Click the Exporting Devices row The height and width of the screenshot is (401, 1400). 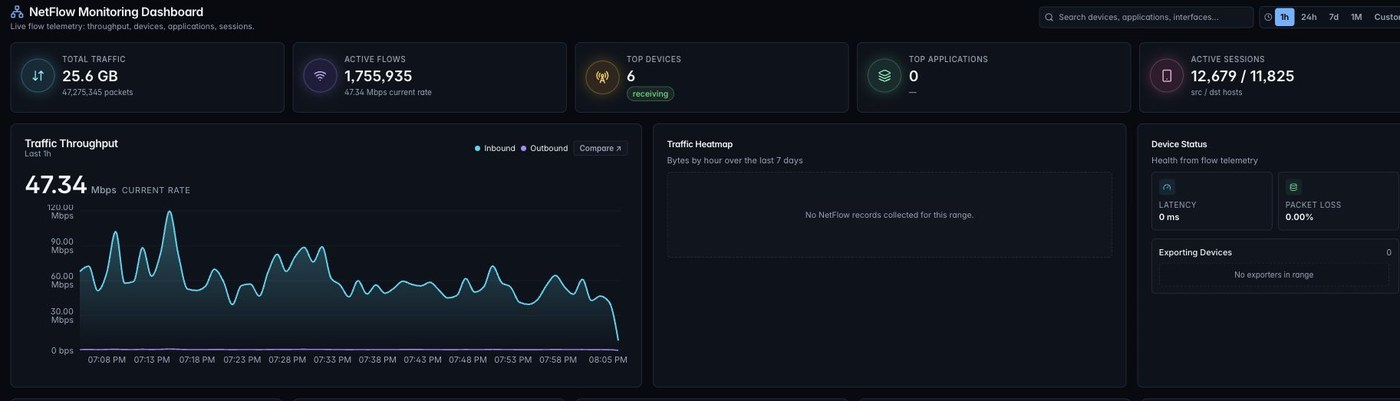point(1275,252)
